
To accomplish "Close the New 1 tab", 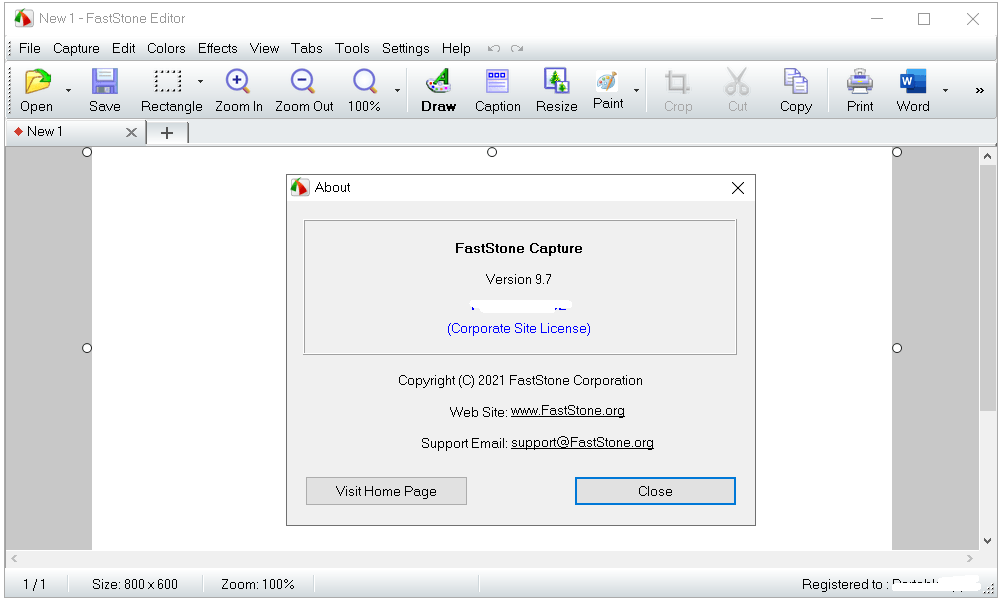I will click(x=132, y=132).
